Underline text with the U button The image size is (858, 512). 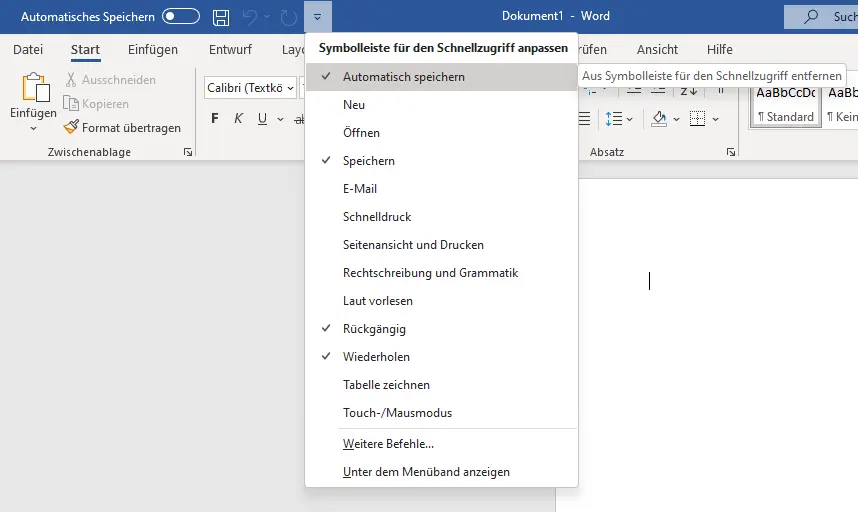click(262, 119)
